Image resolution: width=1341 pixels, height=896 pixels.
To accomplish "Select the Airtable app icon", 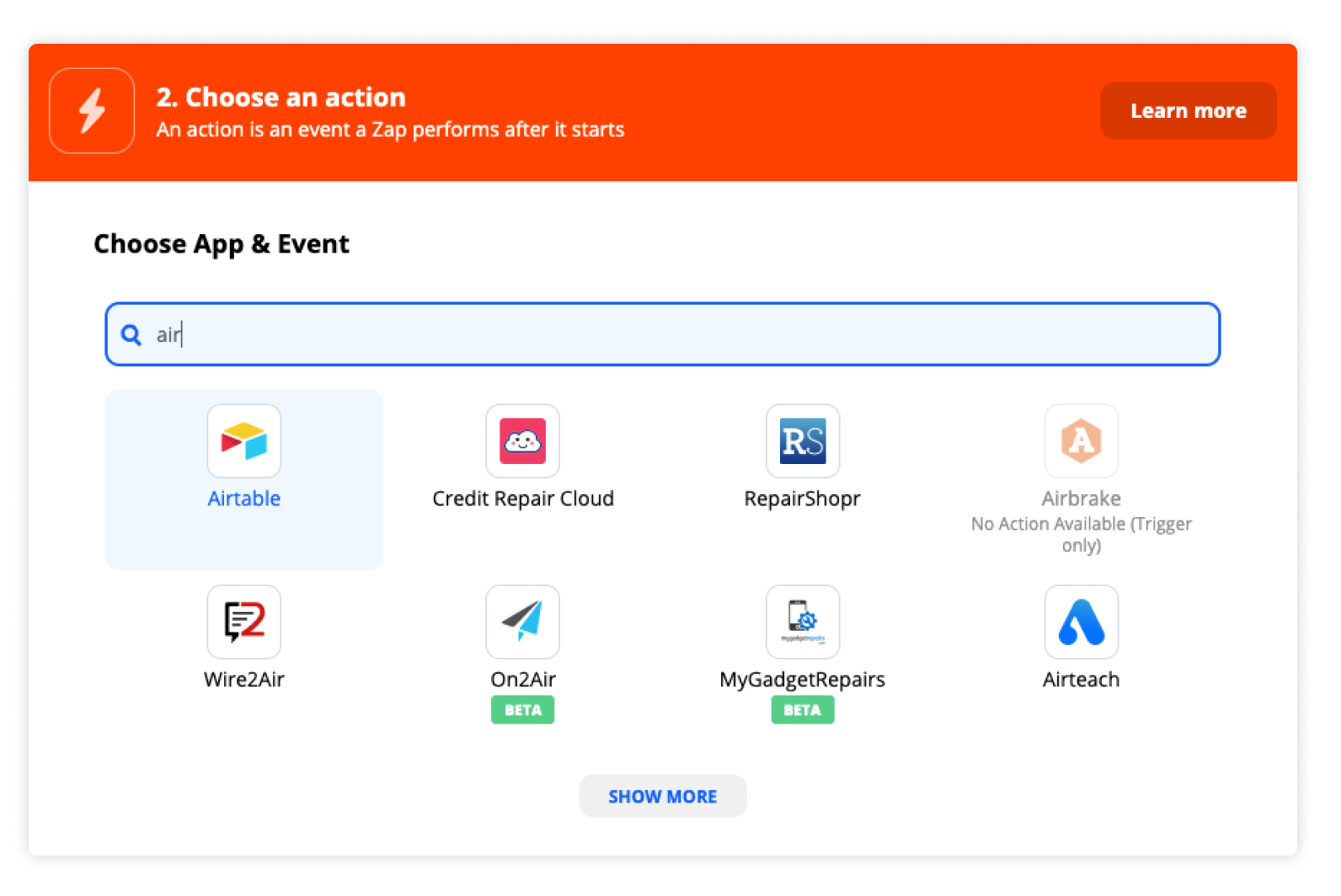I will (243, 440).
